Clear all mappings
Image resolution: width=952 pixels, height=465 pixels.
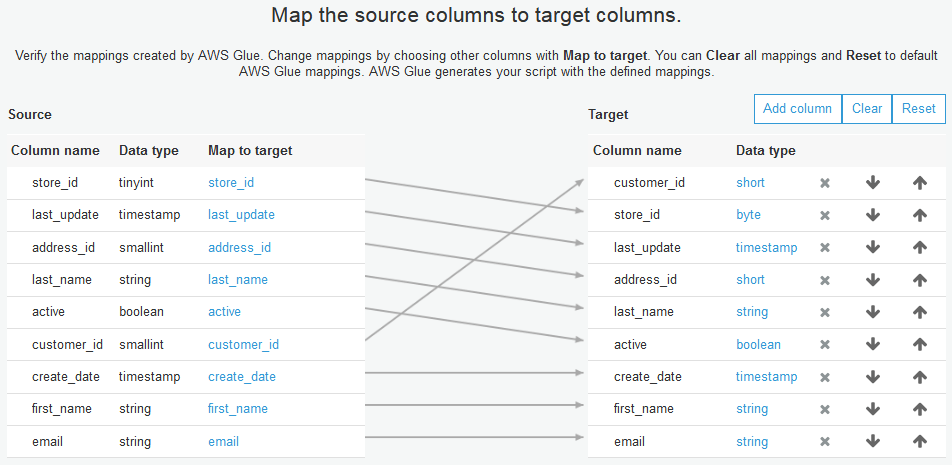pos(867,109)
